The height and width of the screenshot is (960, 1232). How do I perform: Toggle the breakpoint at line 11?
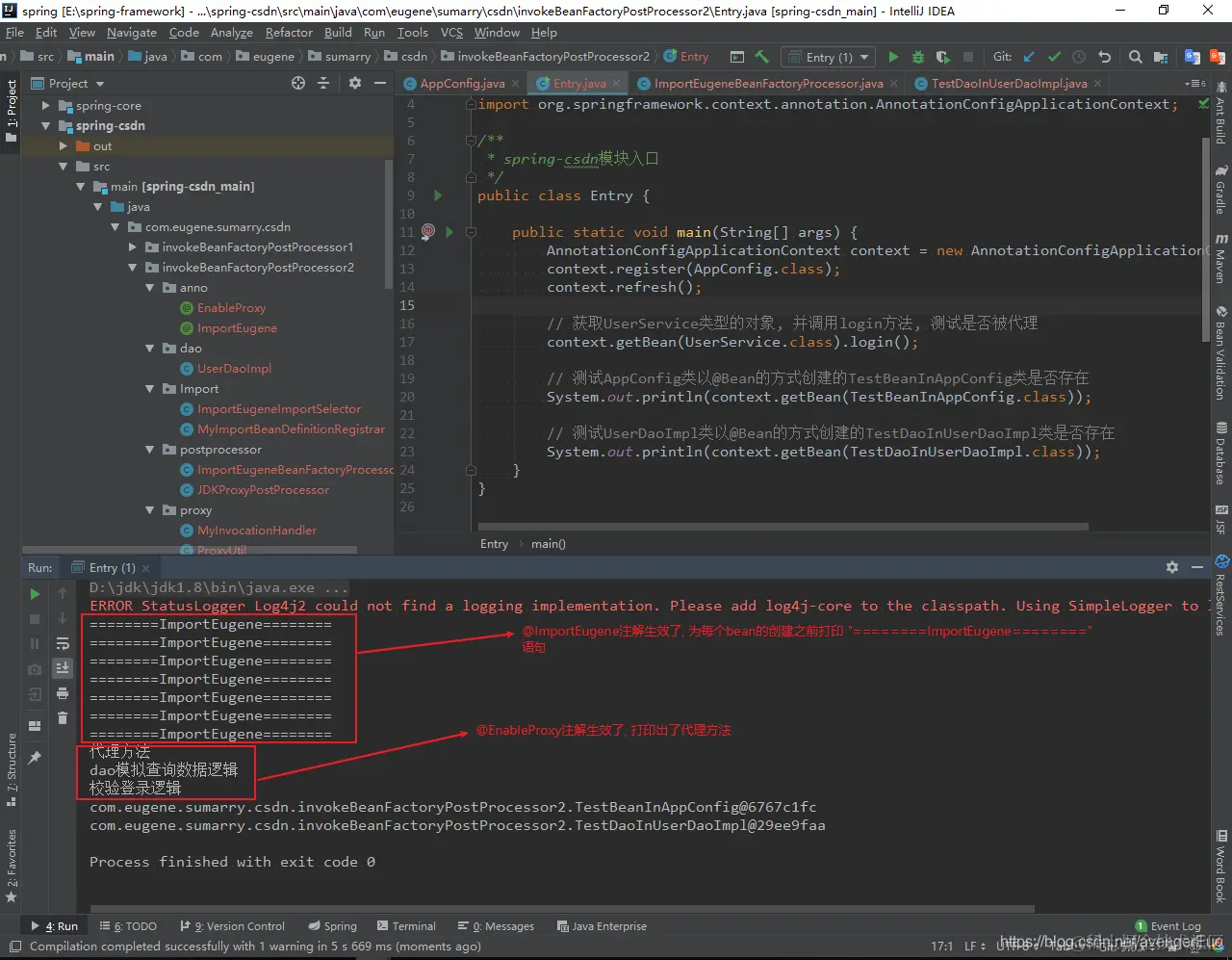pos(428,232)
